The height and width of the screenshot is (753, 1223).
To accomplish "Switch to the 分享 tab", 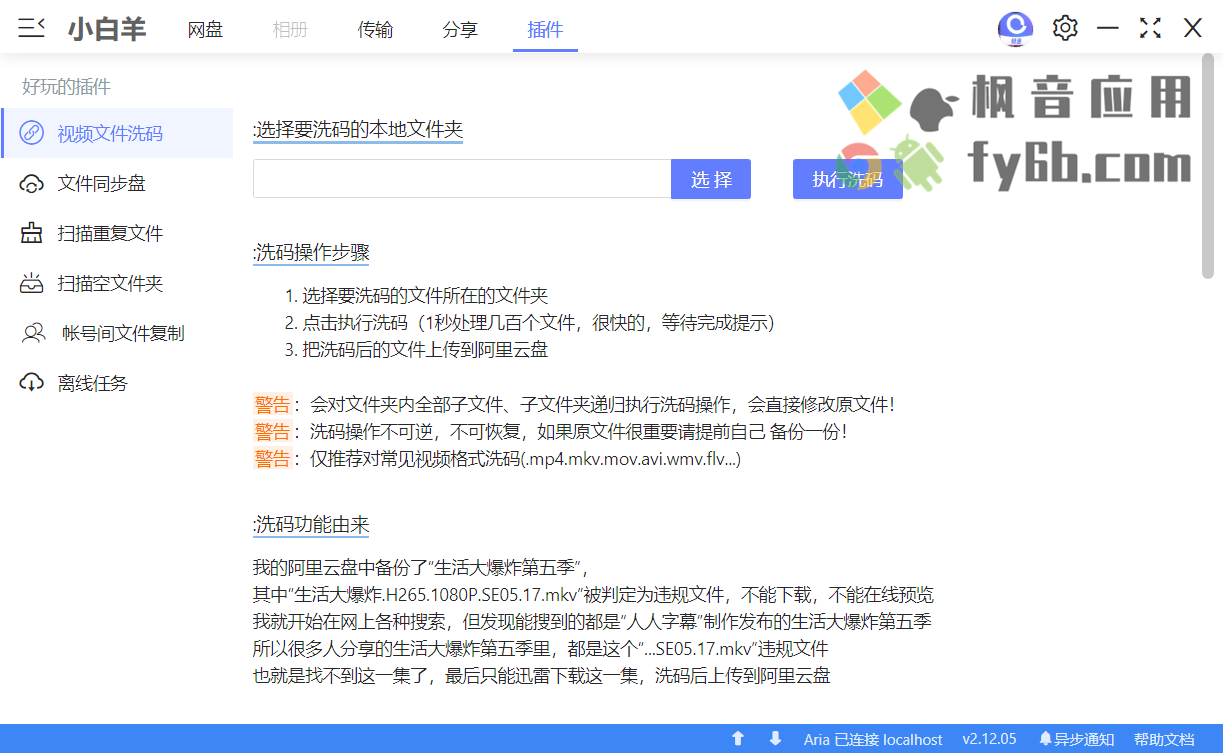I will pos(460,30).
